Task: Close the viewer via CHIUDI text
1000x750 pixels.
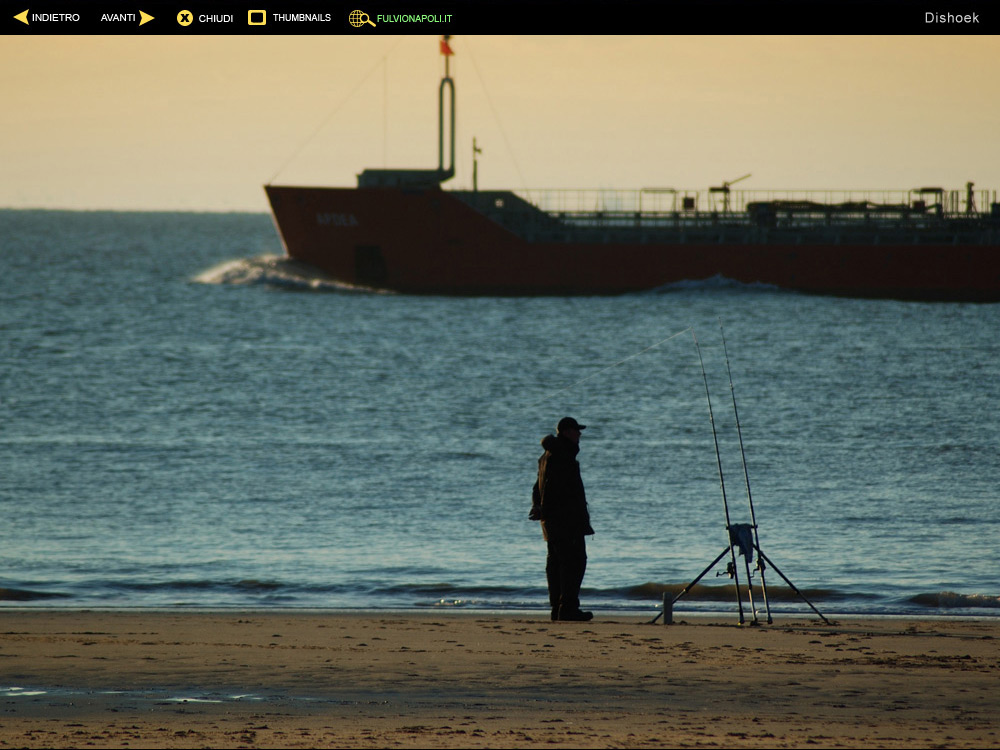Action: (215, 18)
